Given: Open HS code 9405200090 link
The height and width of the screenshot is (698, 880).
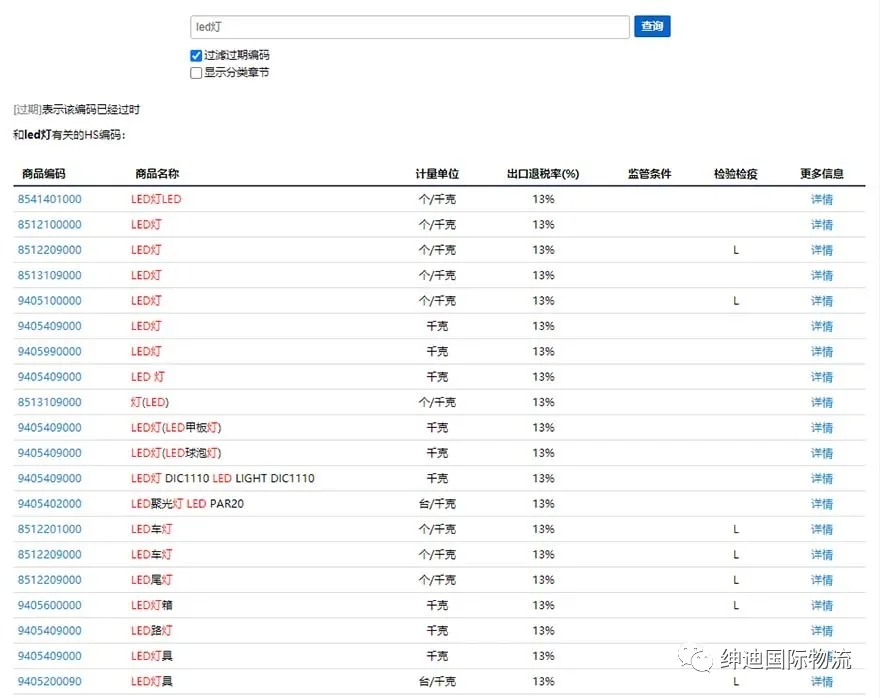Looking at the screenshot, I should pyautogui.click(x=50, y=682).
